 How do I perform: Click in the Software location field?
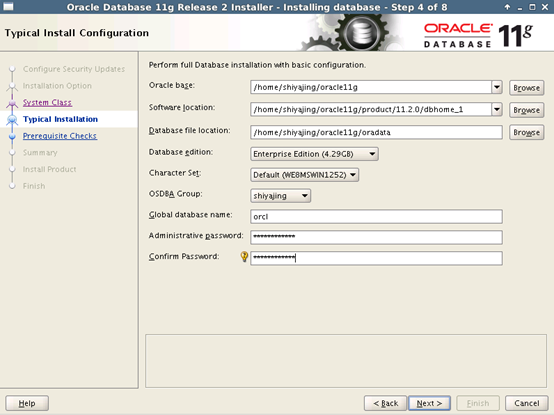371,109
